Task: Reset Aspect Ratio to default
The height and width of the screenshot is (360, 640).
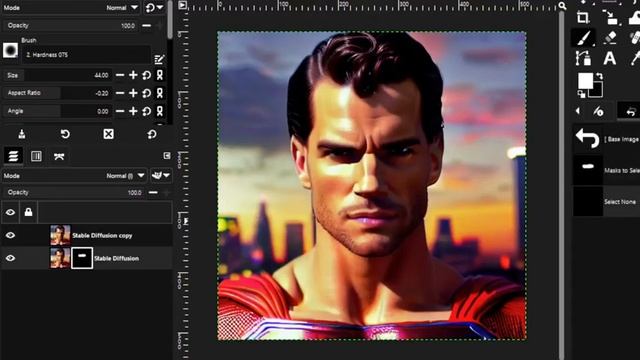Action: (x=147, y=93)
